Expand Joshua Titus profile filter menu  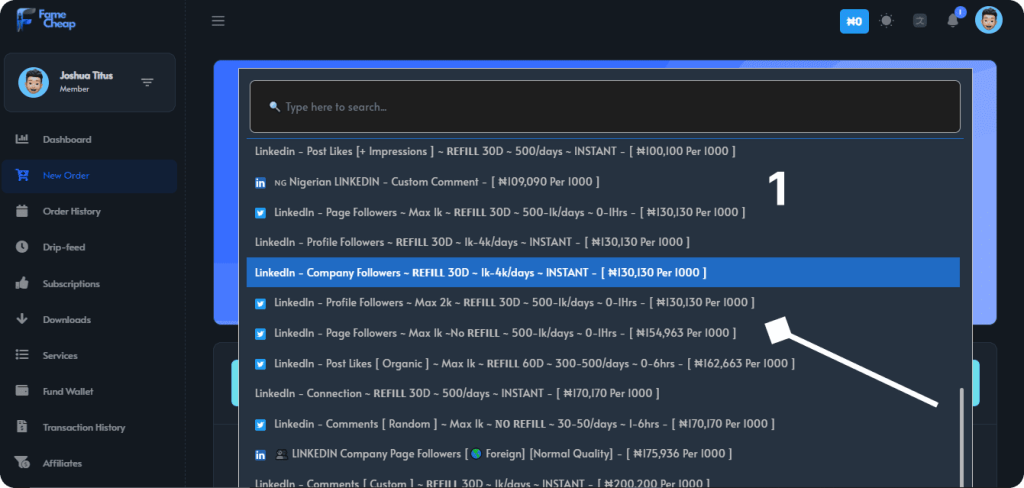[148, 82]
